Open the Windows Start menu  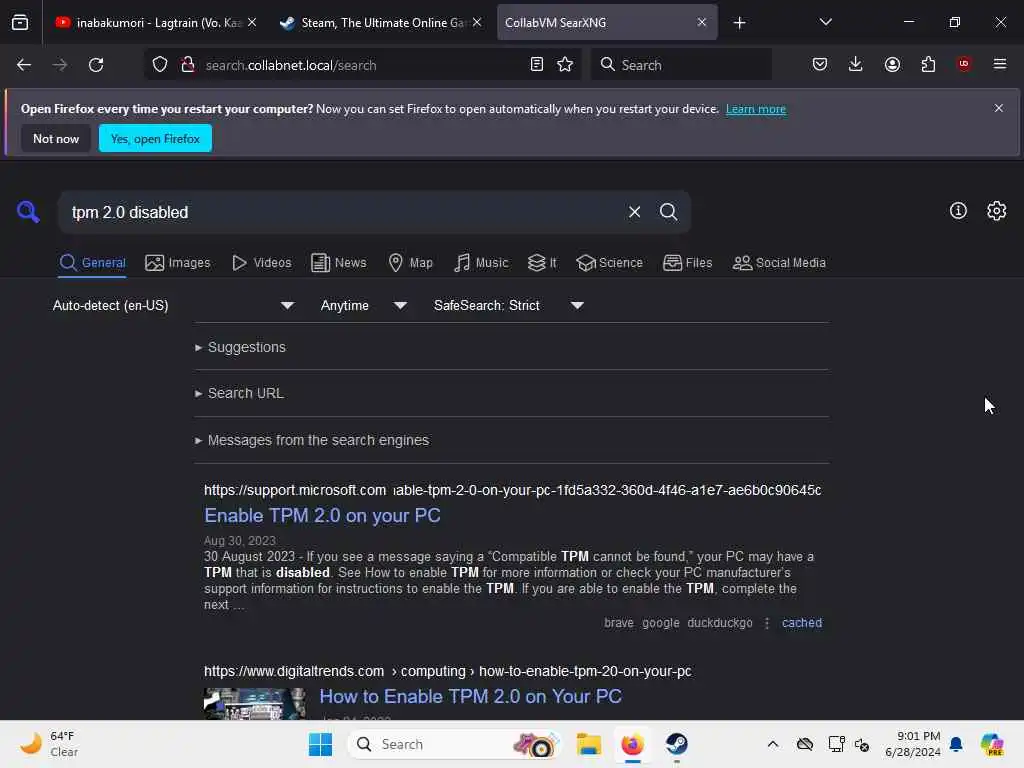[321, 744]
